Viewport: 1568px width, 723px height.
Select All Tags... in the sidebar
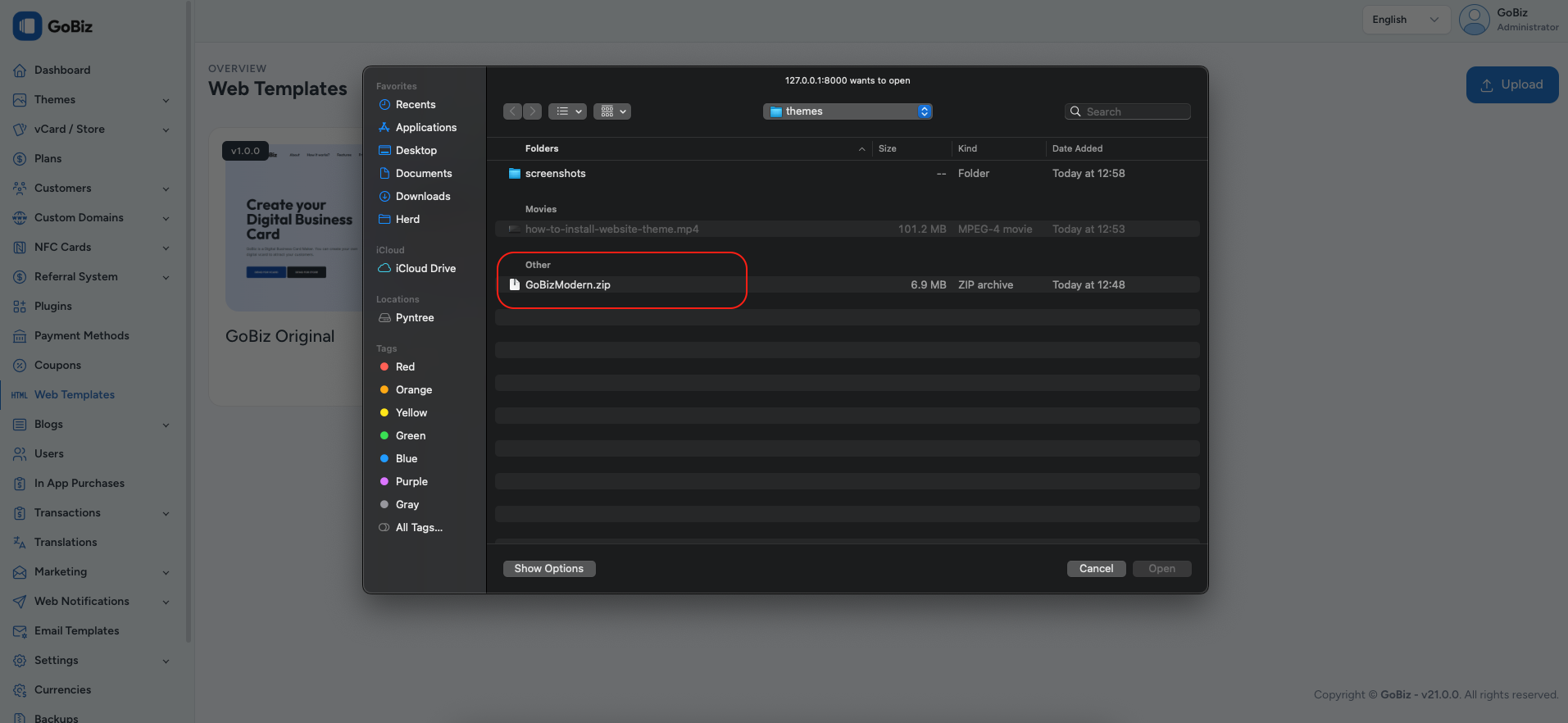click(x=419, y=528)
